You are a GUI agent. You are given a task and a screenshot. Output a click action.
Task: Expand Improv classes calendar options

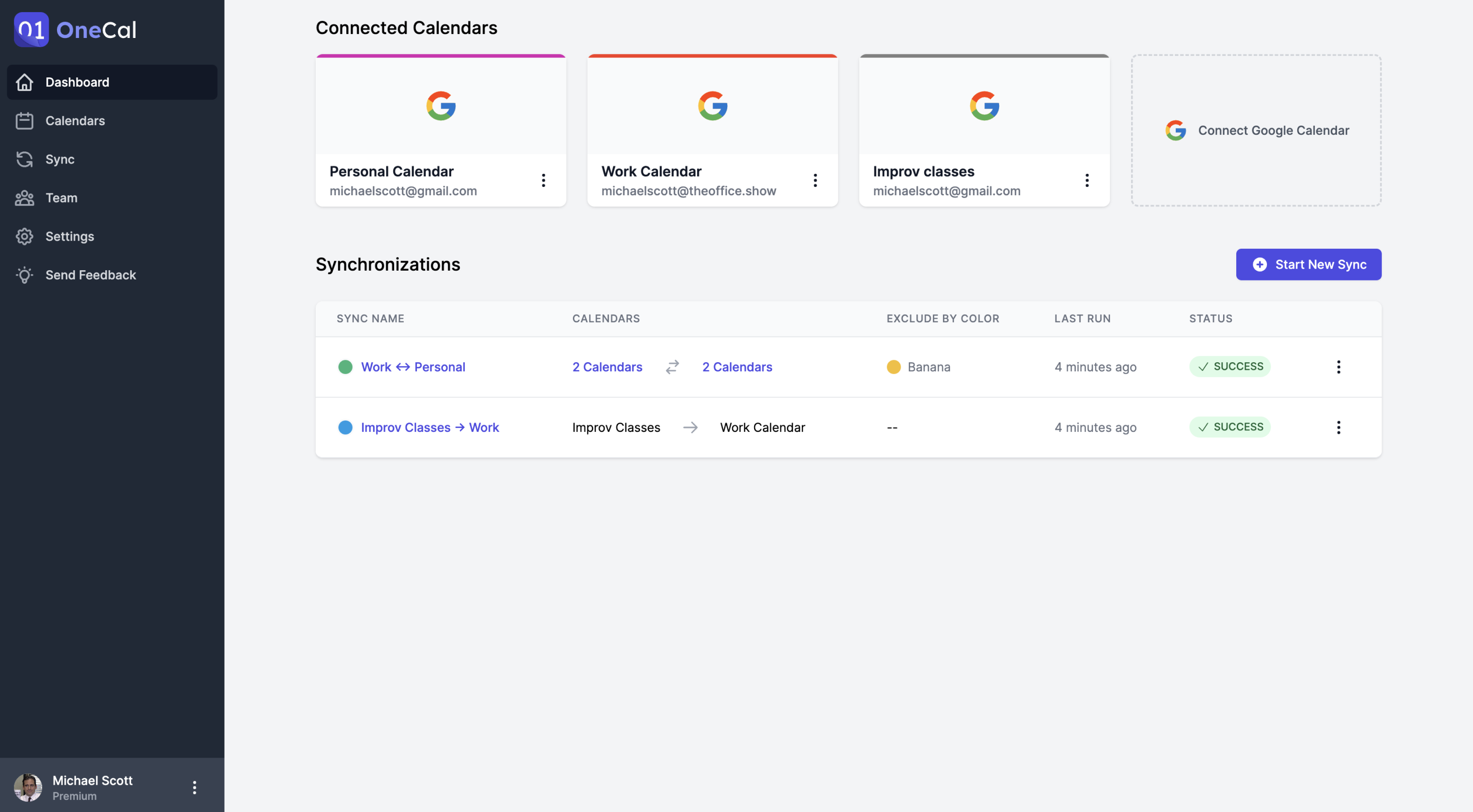tap(1087, 180)
